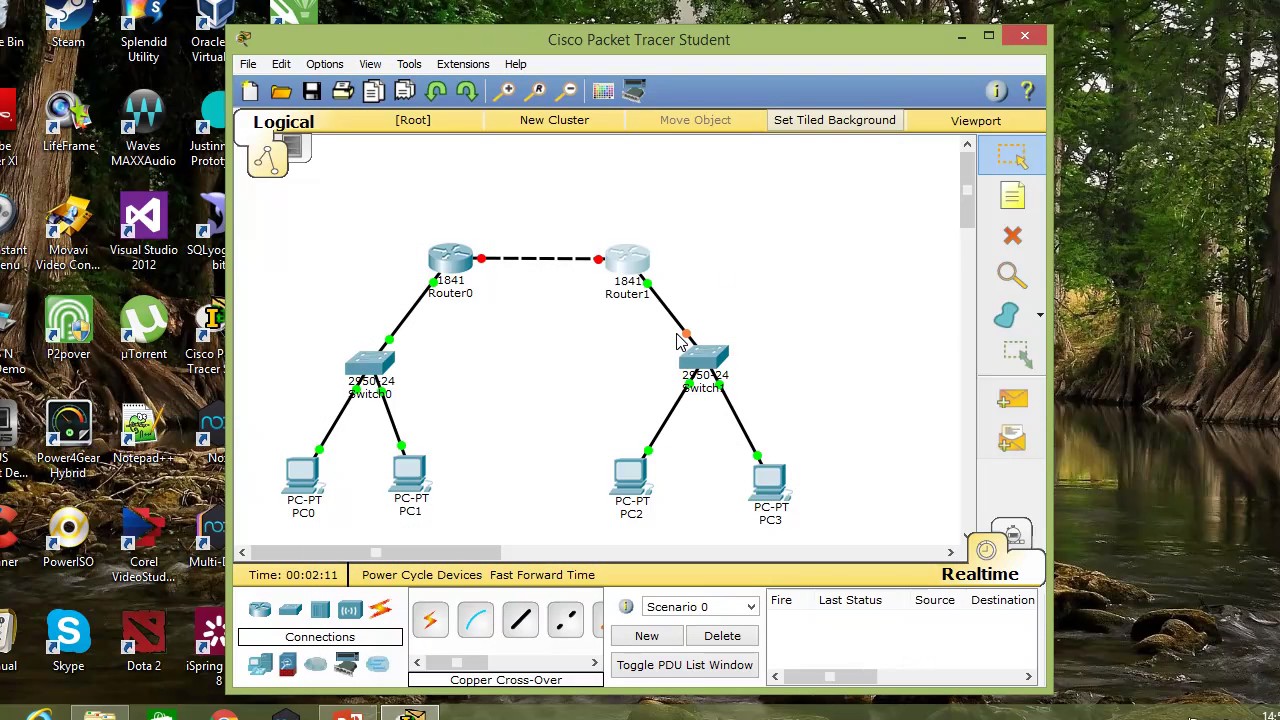Redo with the right green arrow icon
Image resolution: width=1280 pixels, height=720 pixels.
click(466, 92)
